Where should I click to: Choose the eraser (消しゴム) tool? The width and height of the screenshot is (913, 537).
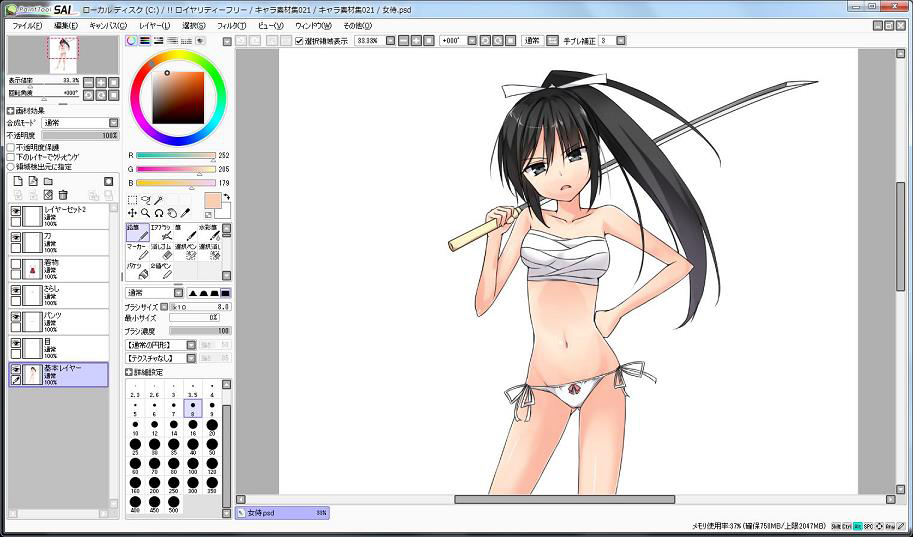(162, 251)
